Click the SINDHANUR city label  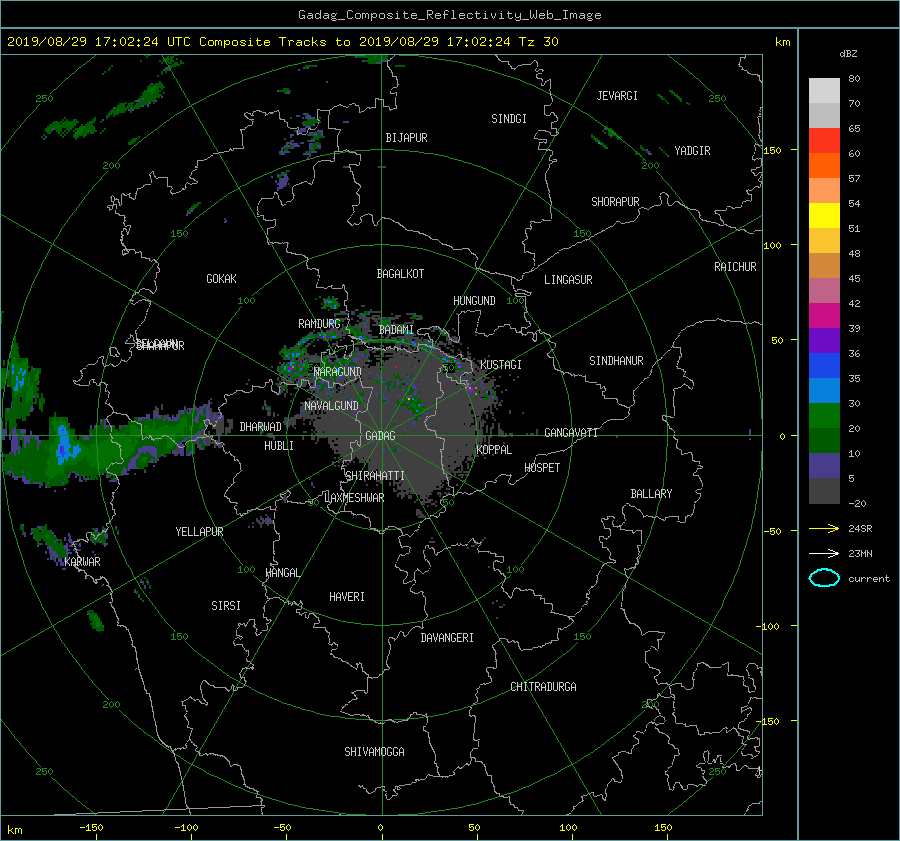pyautogui.click(x=616, y=361)
